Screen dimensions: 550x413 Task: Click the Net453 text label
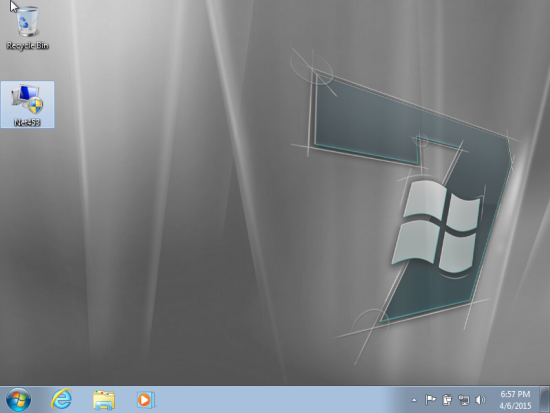pyautogui.click(x=27, y=122)
